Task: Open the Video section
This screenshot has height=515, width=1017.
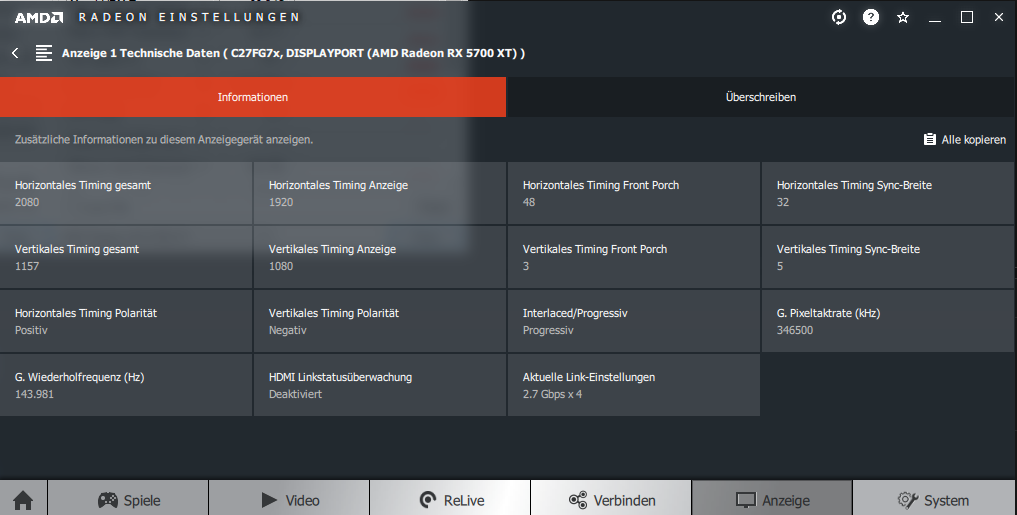Action: point(289,498)
